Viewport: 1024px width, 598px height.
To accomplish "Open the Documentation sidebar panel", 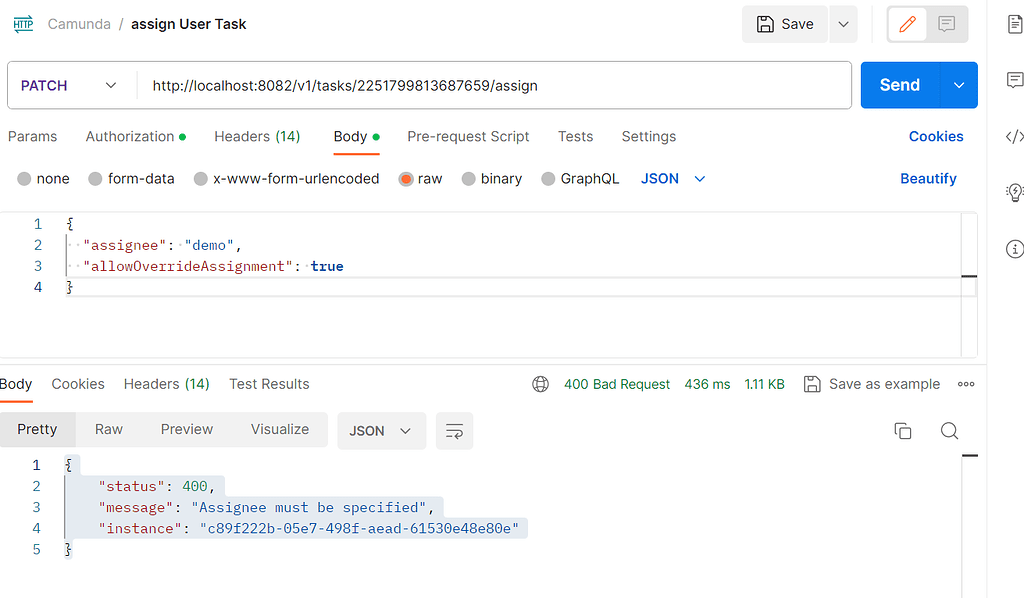I will coord(1015,24).
